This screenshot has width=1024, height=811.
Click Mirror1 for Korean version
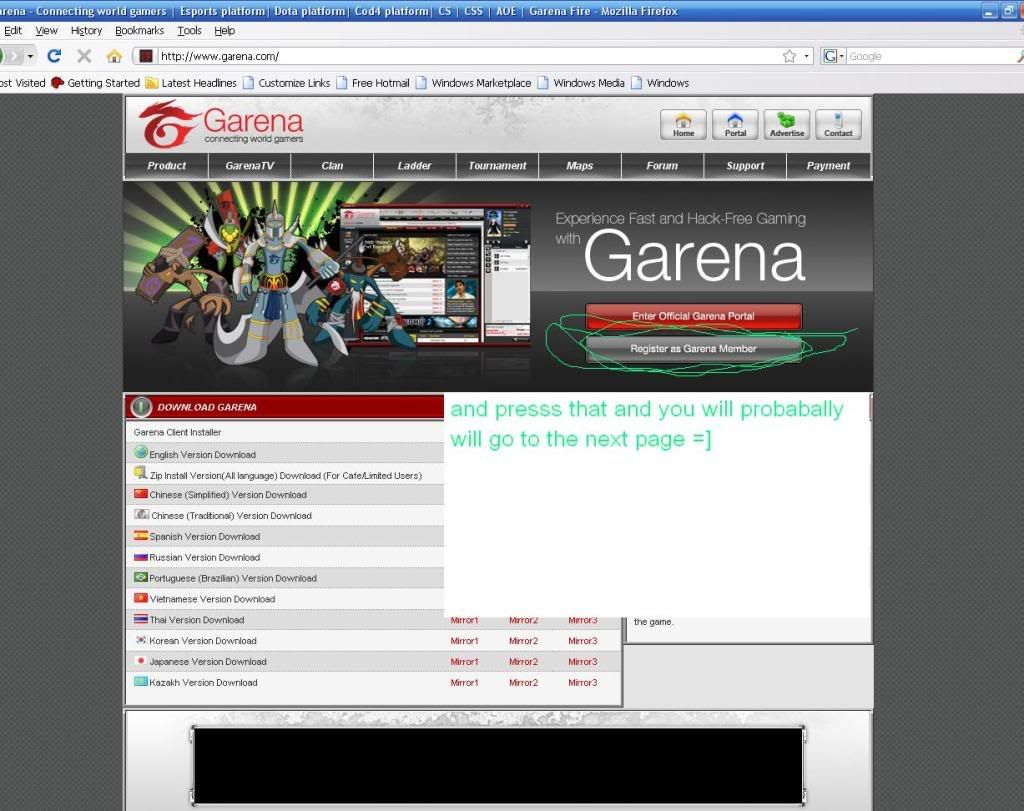point(464,641)
